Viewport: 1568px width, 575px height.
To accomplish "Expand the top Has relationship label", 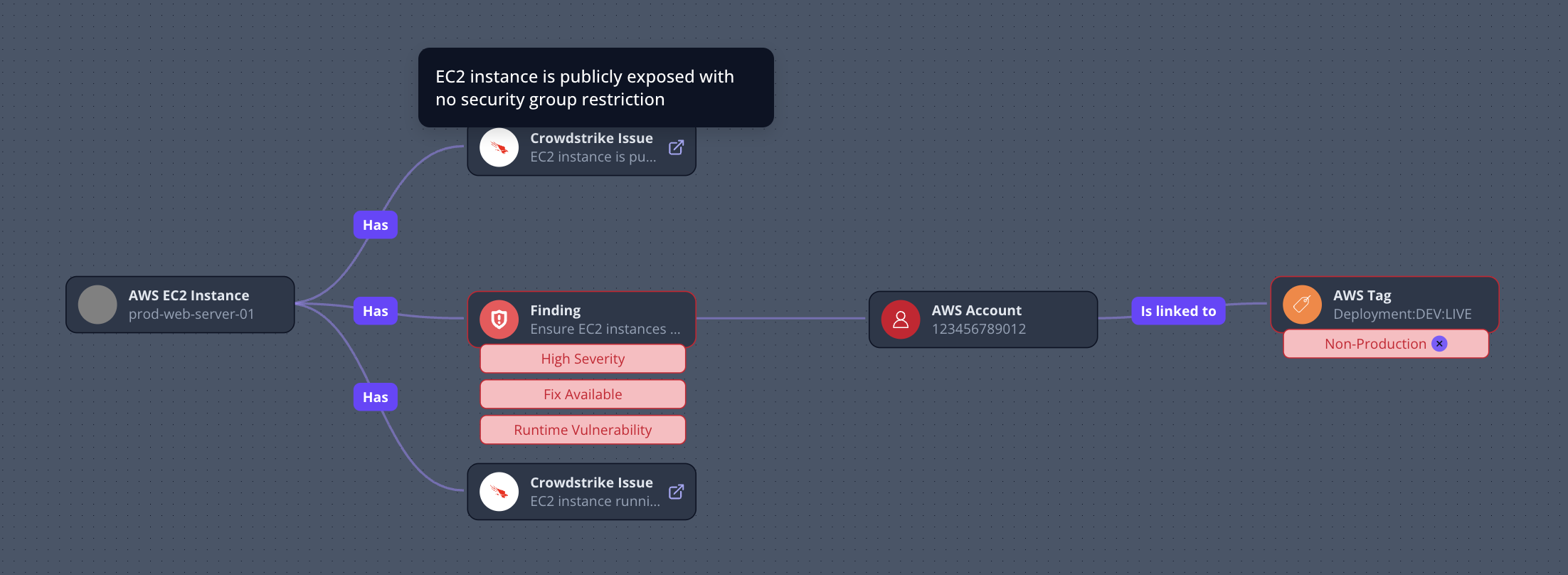I will (x=375, y=224).
